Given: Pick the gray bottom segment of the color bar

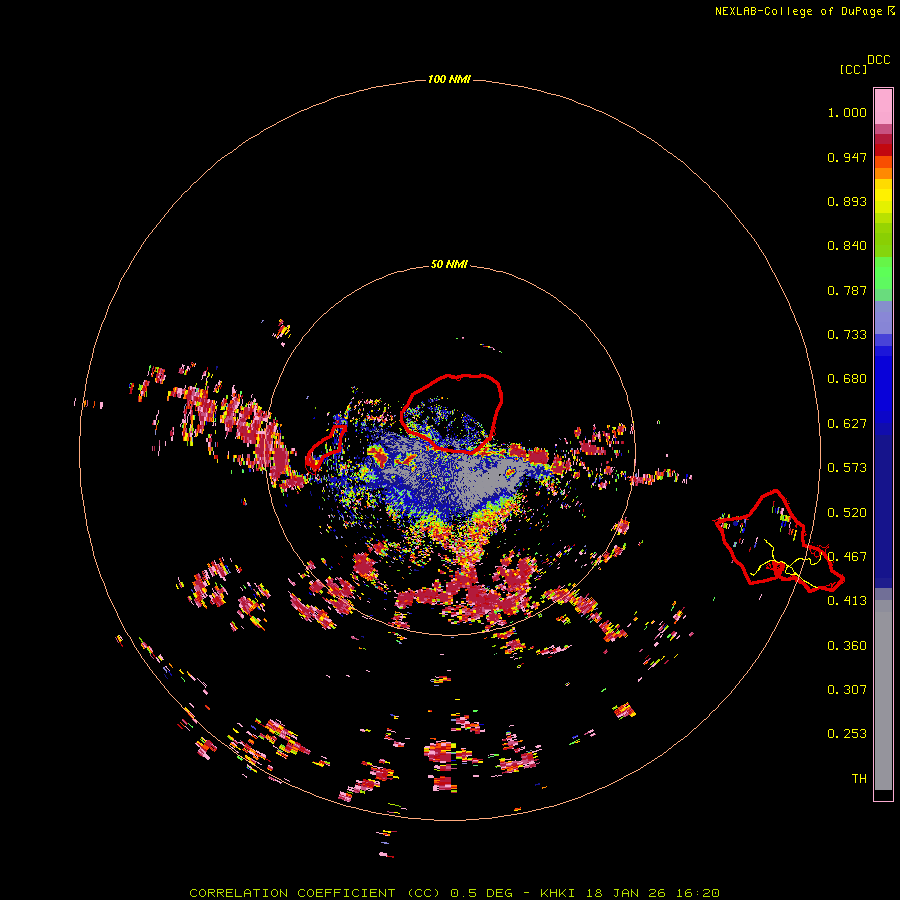Looking at the screenshot, I should click(883, 695).
